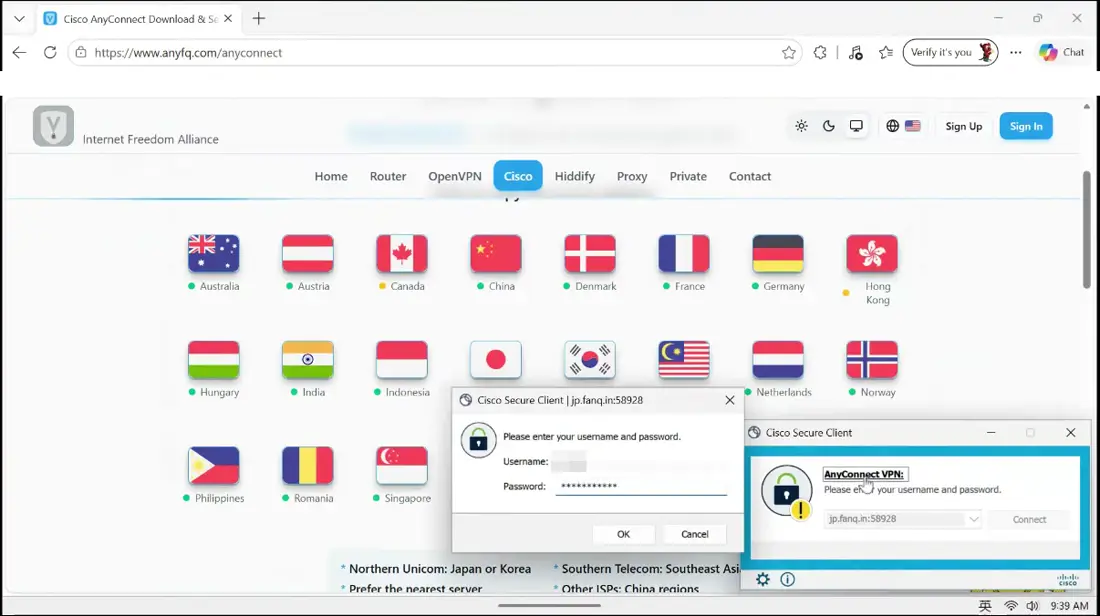The image size is (1100, 616).
Task: Open the Sign Up link
Action: [x=964, y=126]
